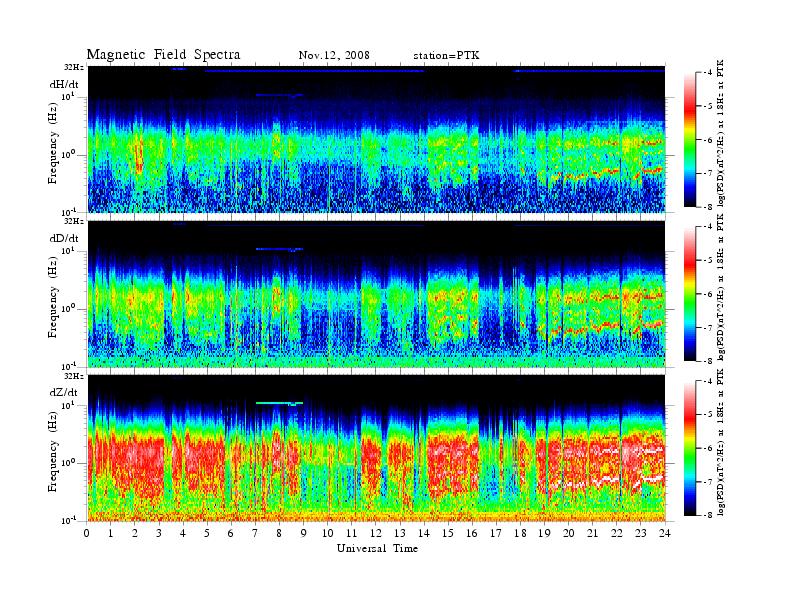Click the time axis tick label "3"

tap(159, 533)
